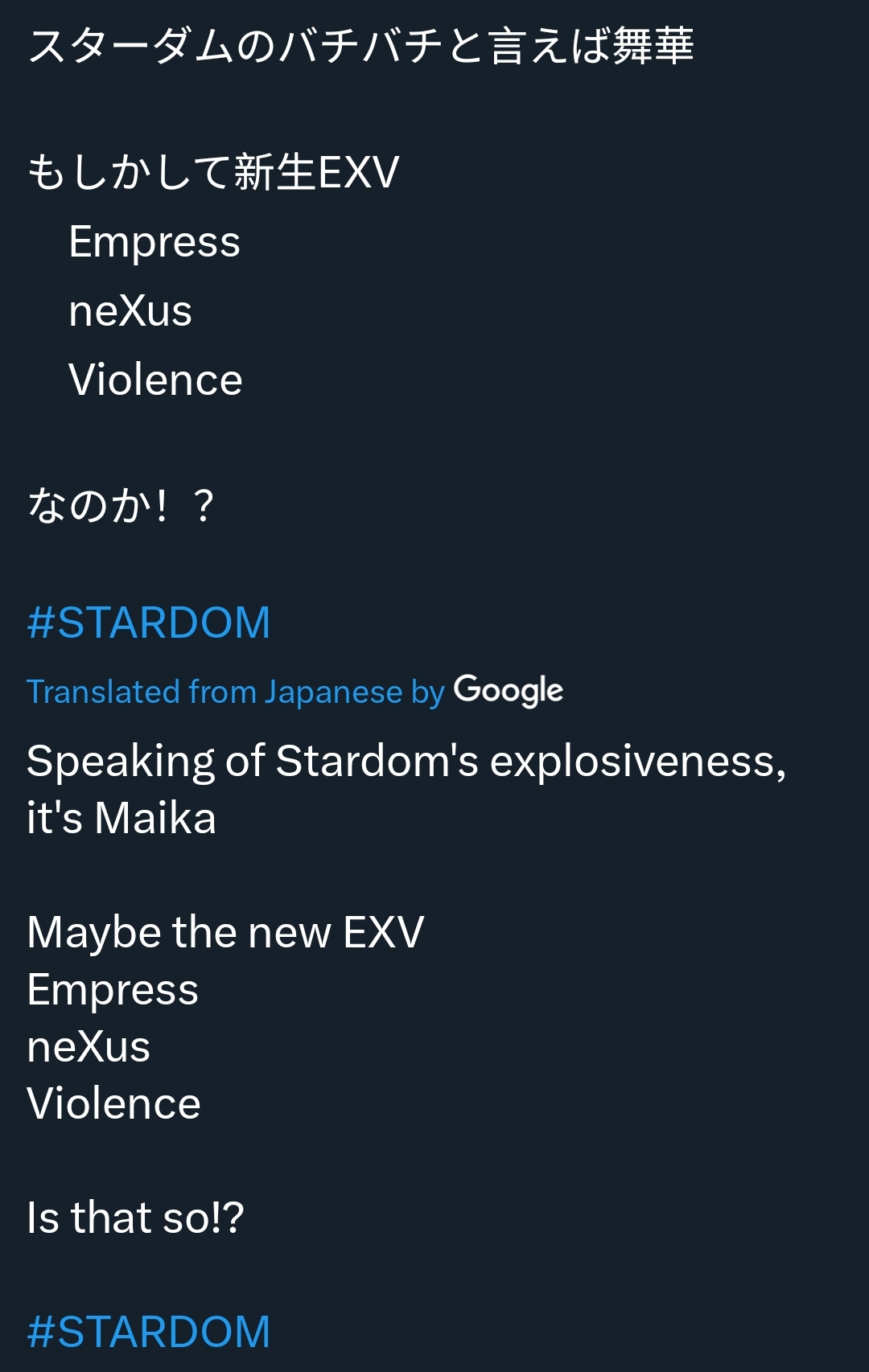Click the translated question "Is that so!?"
869x1372 pixels.
(x=135, y=1218)
